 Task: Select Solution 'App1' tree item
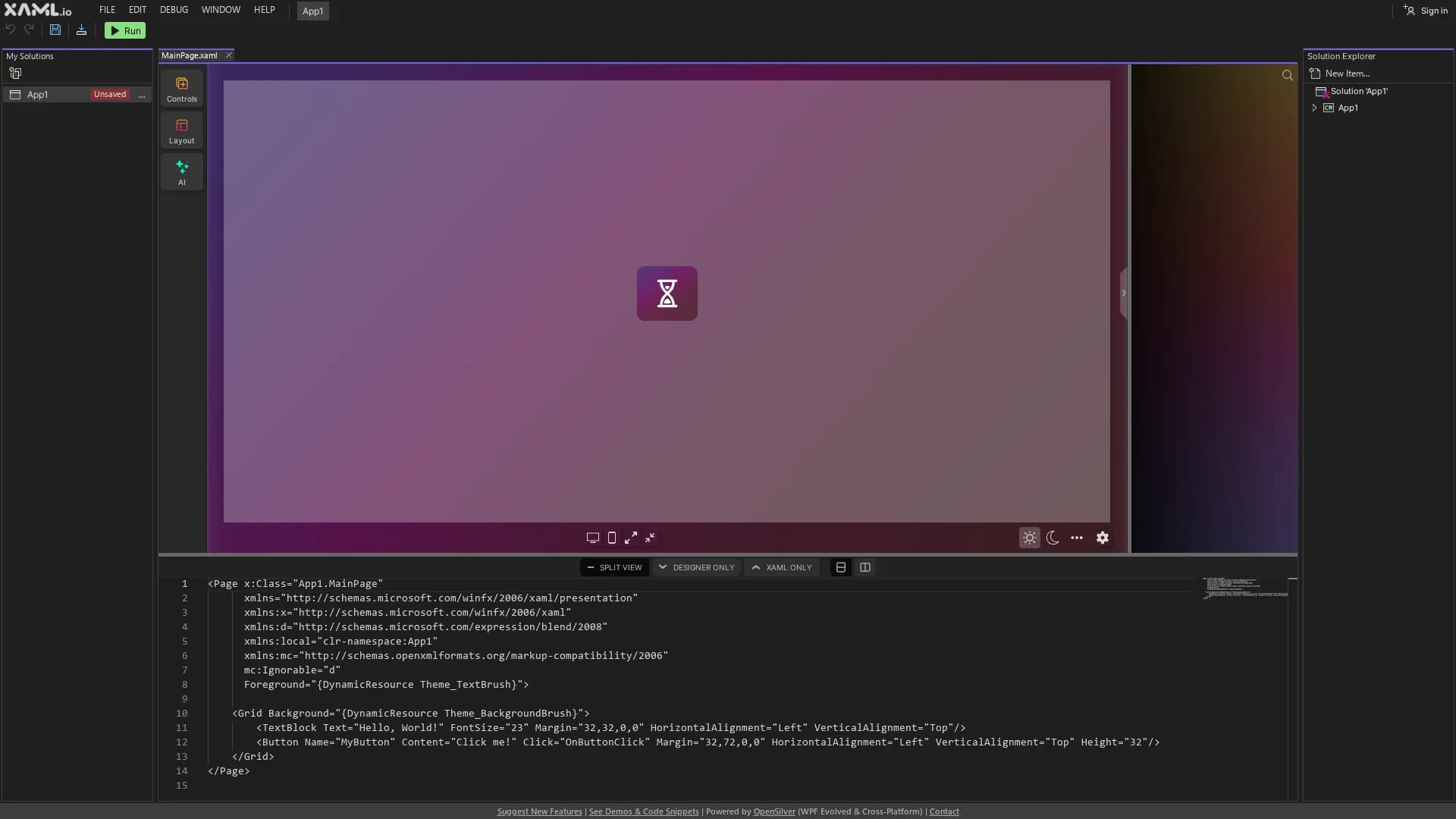[x=1352, y=91]
